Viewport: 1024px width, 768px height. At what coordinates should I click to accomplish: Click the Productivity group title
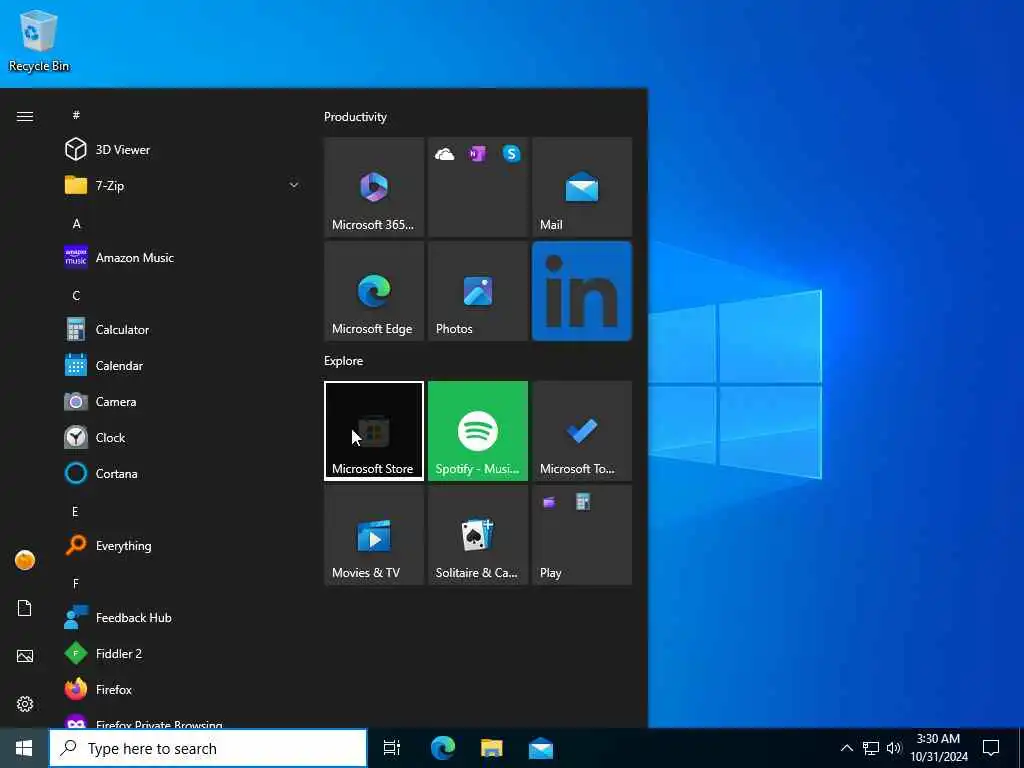coord(355,117)
